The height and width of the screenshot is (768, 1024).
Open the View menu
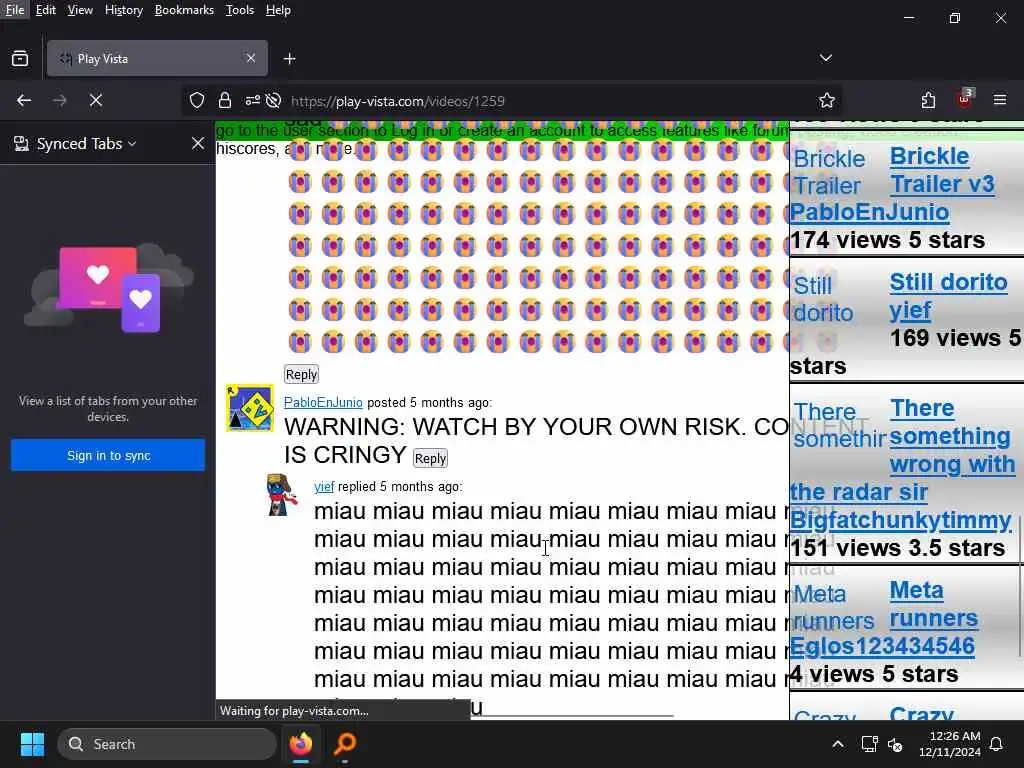80,10
